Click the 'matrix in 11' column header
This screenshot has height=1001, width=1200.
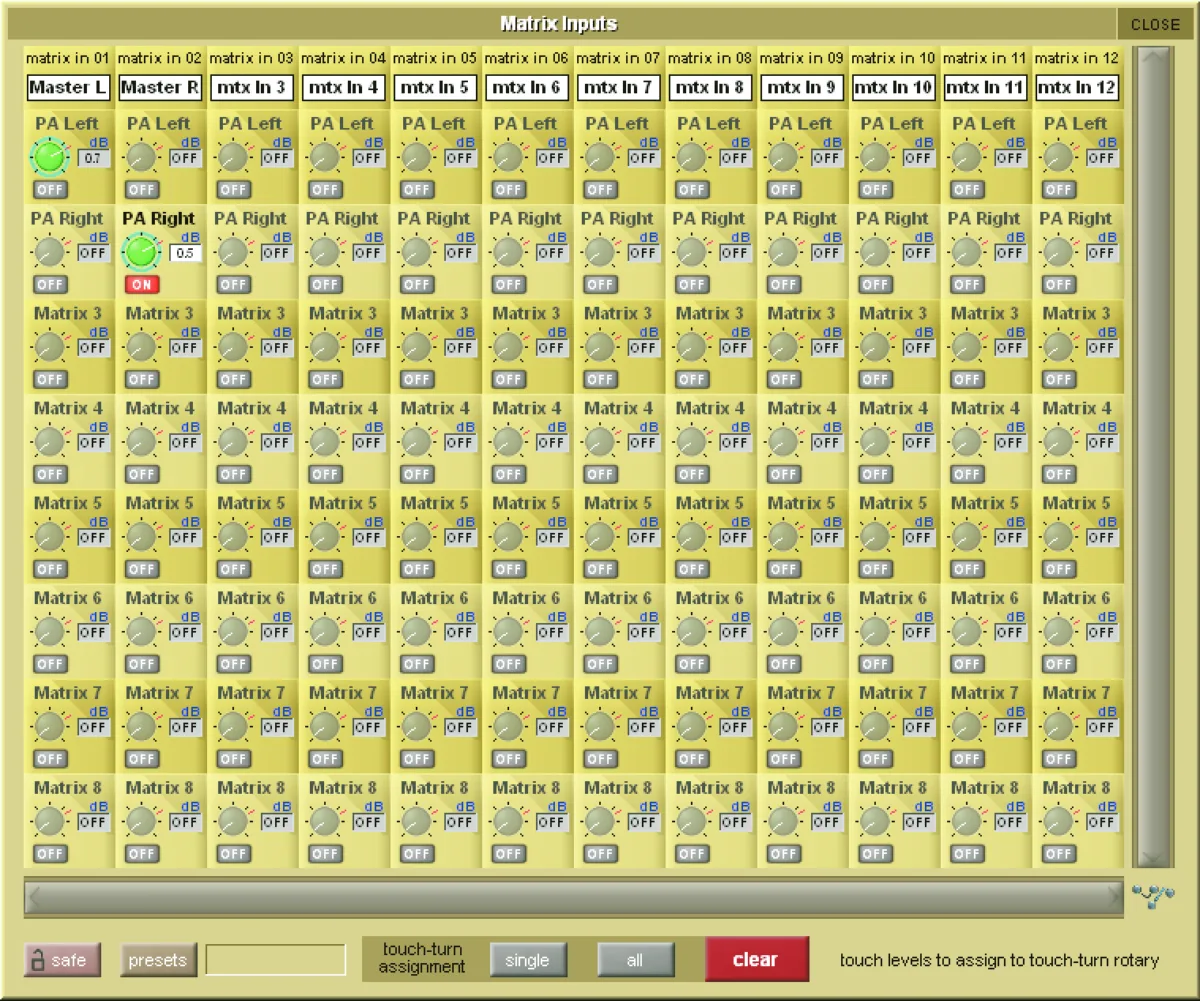click(x=986, y=59)
